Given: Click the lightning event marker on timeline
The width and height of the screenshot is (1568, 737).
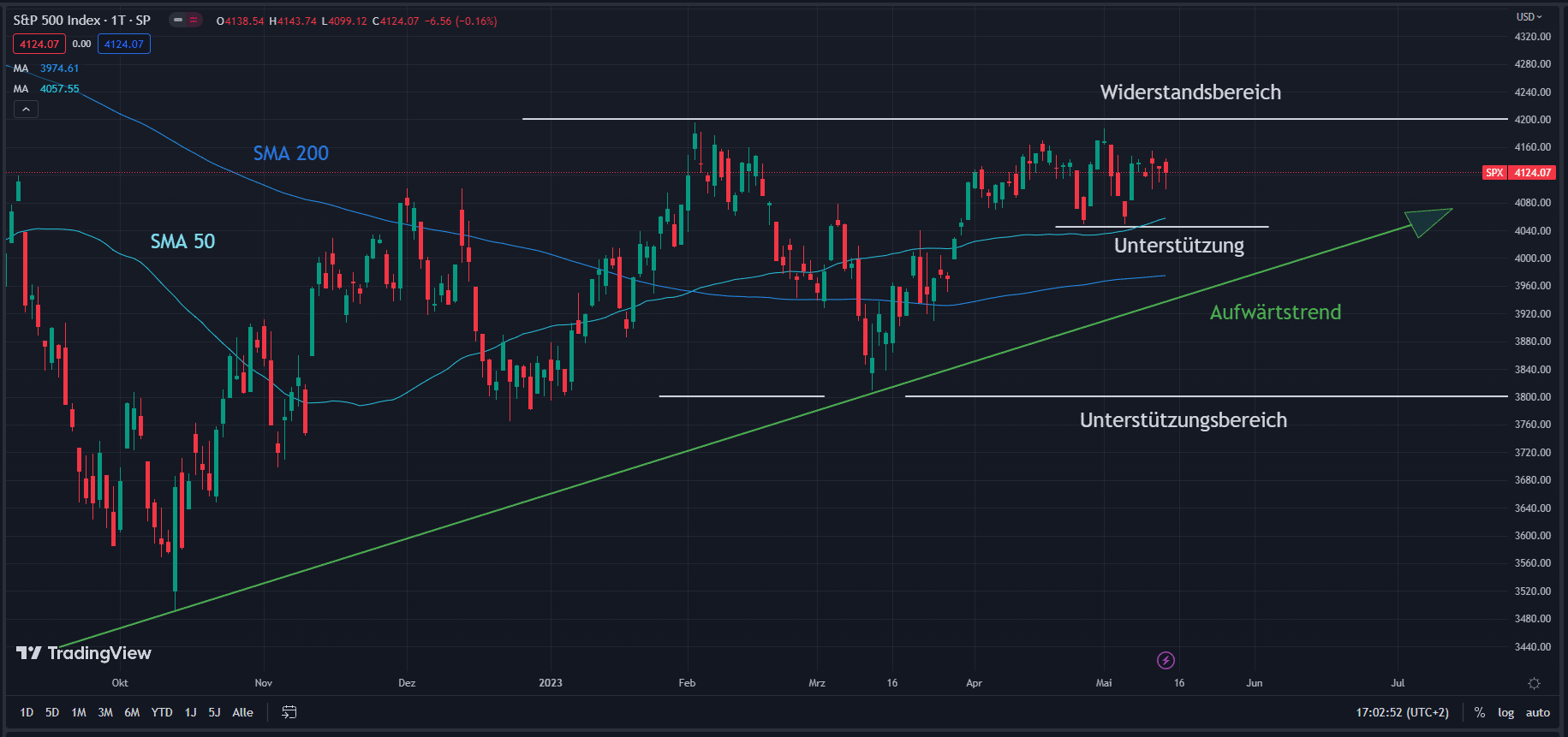Looking at the screenshot, I should click(x=1166, y=660).
